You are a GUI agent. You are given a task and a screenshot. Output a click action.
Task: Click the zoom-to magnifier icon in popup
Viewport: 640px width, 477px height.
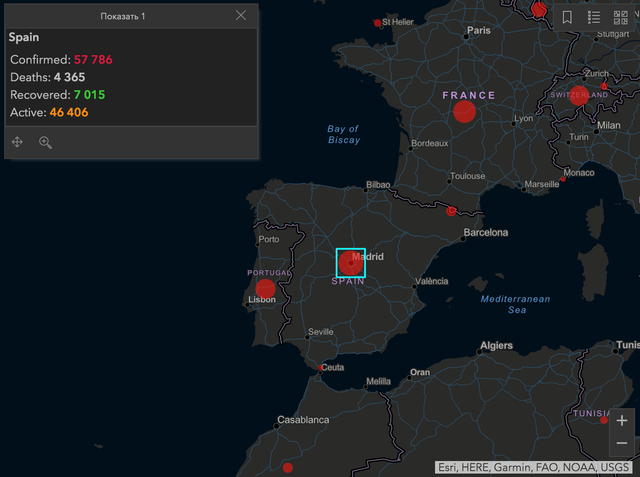[x=45, y=143]
